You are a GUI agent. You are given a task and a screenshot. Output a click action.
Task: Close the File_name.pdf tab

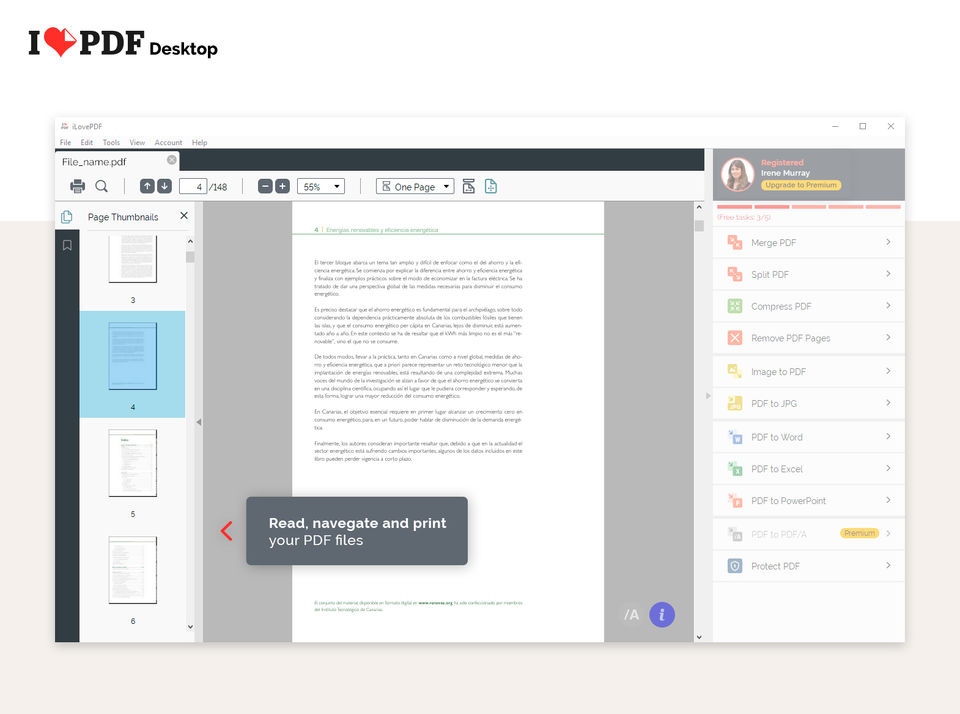[x=172, y=160]
